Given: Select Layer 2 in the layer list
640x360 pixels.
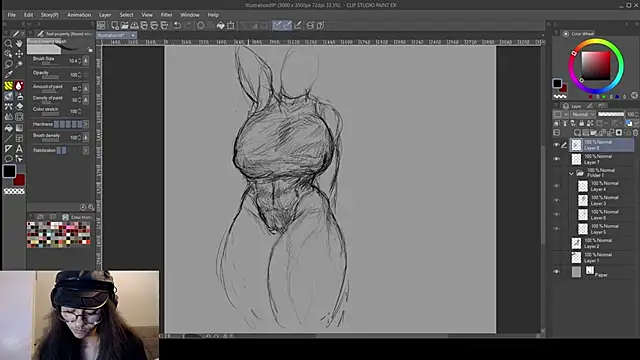Looking at the screenshot, I should tap(602, 243).
